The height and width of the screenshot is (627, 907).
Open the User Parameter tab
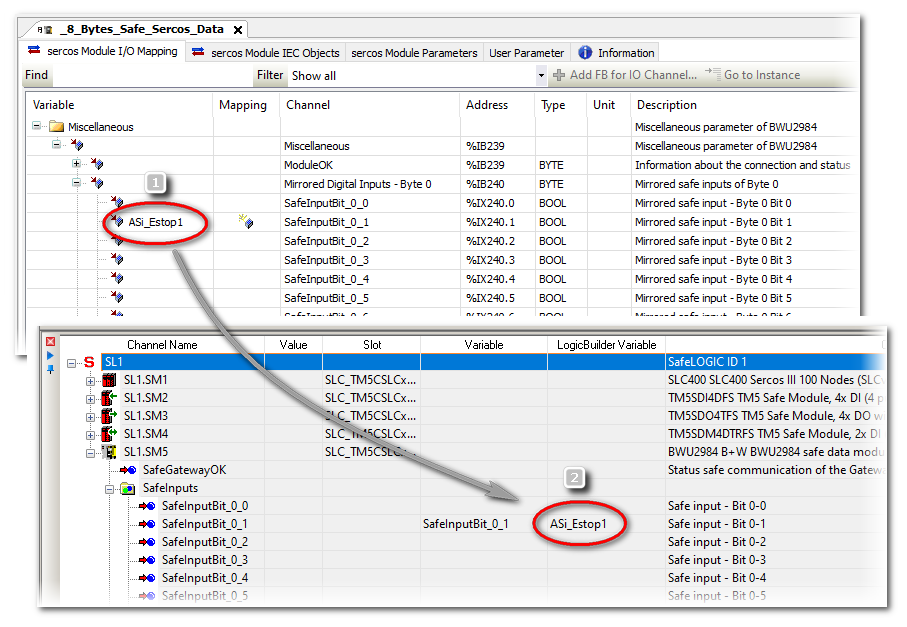pyautogui.click(x=526, y=53)
